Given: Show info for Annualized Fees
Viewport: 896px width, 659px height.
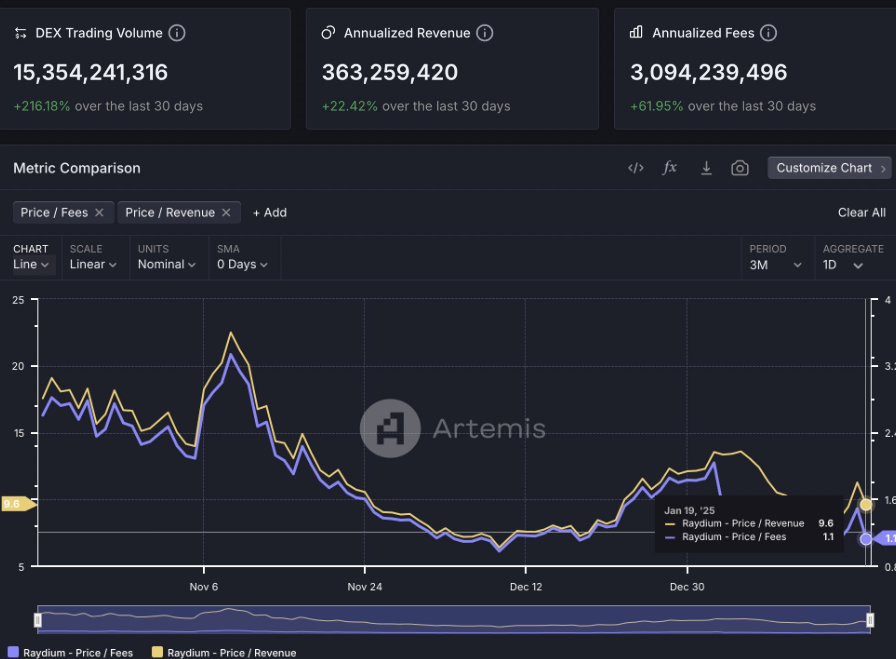Looking at the screenshot, I should pos(768,33).
